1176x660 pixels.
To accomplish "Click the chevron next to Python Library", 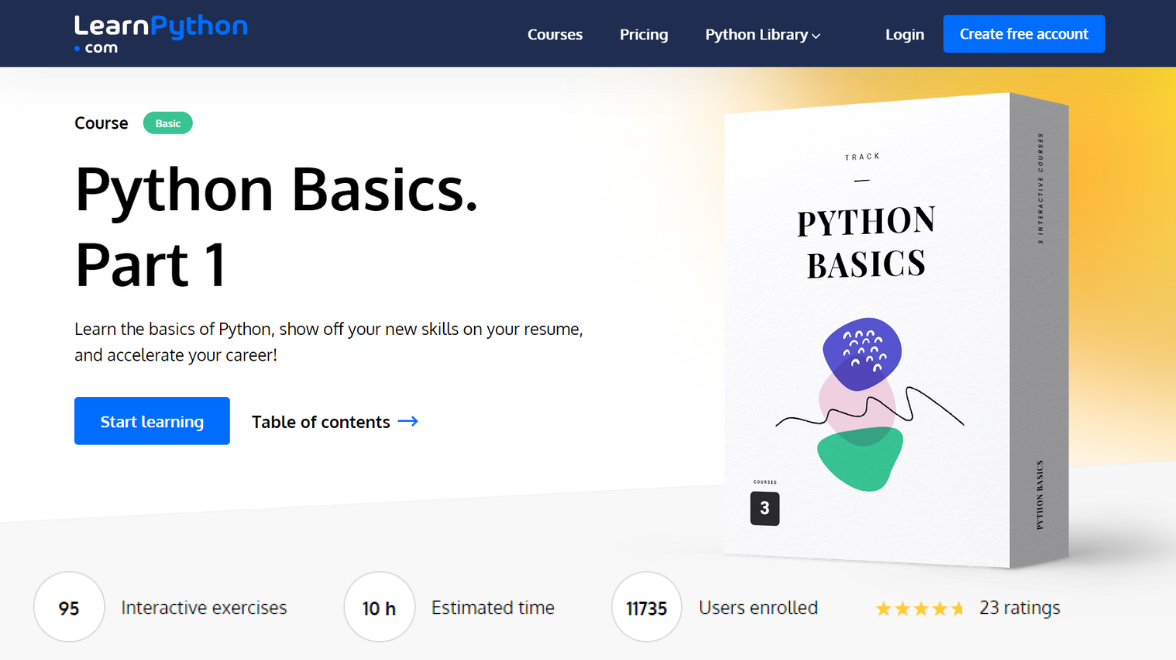I will tap(816, 36).
